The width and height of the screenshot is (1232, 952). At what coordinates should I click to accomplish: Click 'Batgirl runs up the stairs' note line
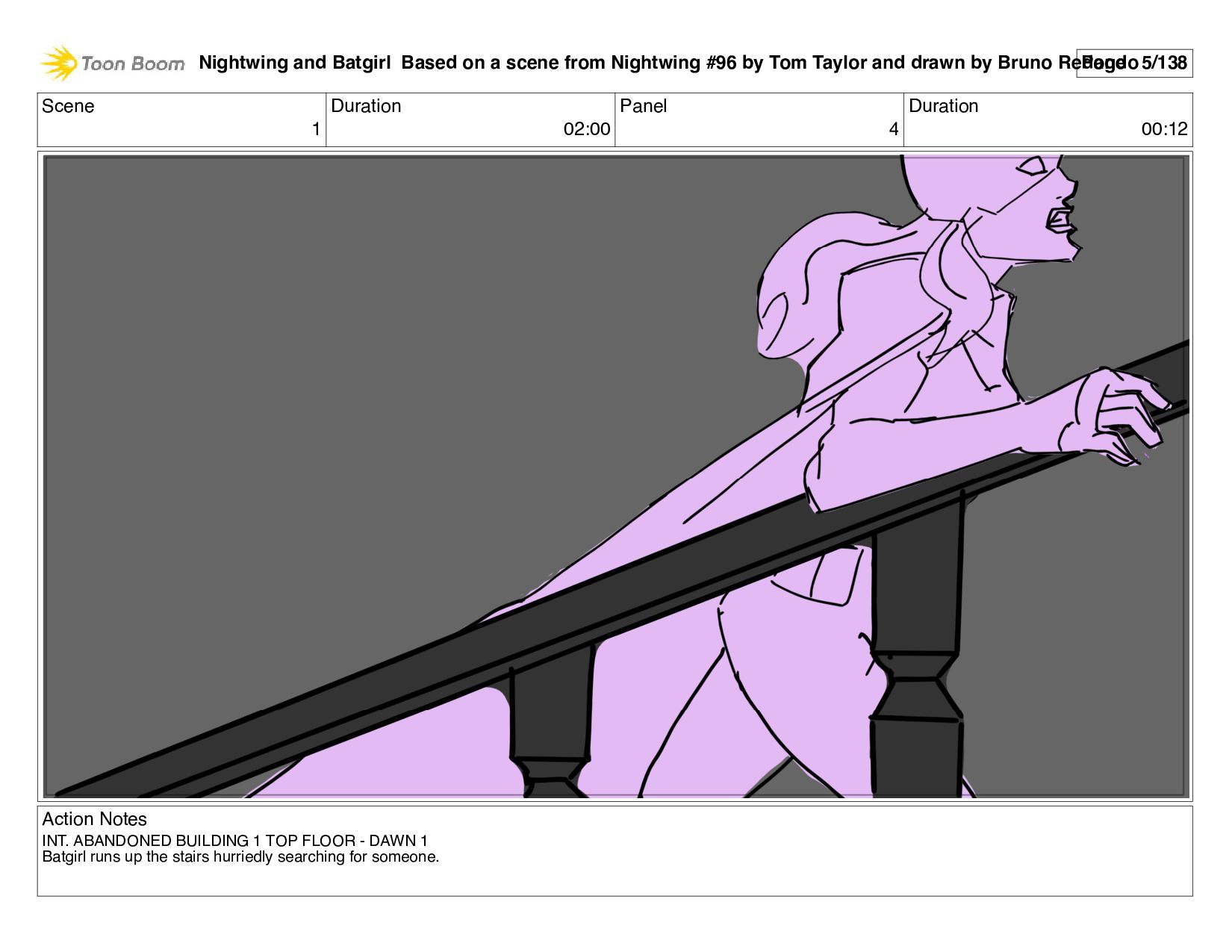240,857
